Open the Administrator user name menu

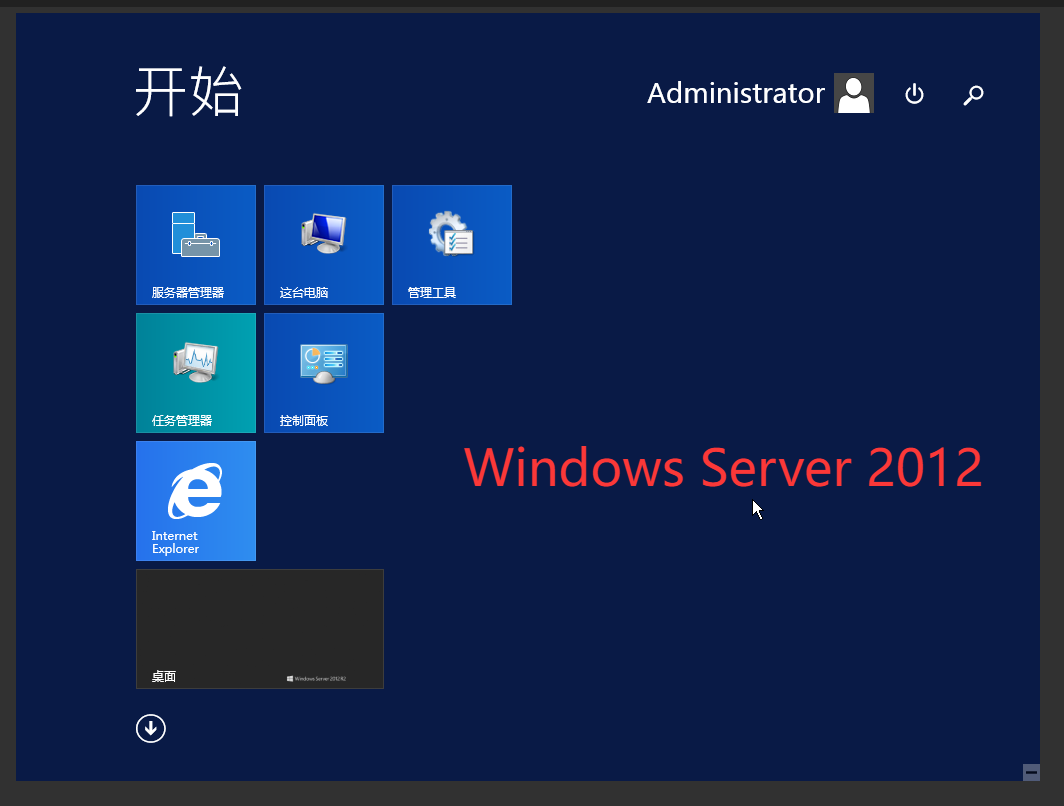pos(736,93)
